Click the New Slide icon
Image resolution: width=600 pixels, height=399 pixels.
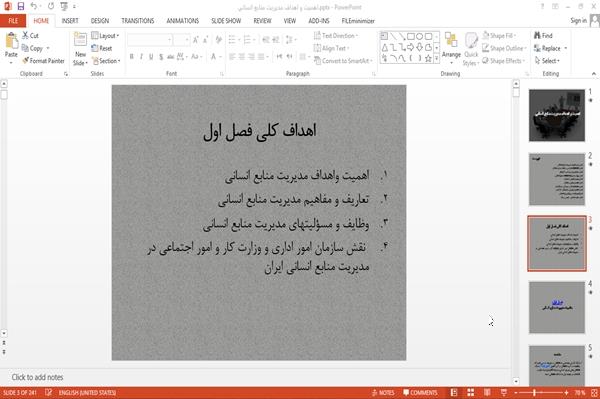click(x=80, y=40)
